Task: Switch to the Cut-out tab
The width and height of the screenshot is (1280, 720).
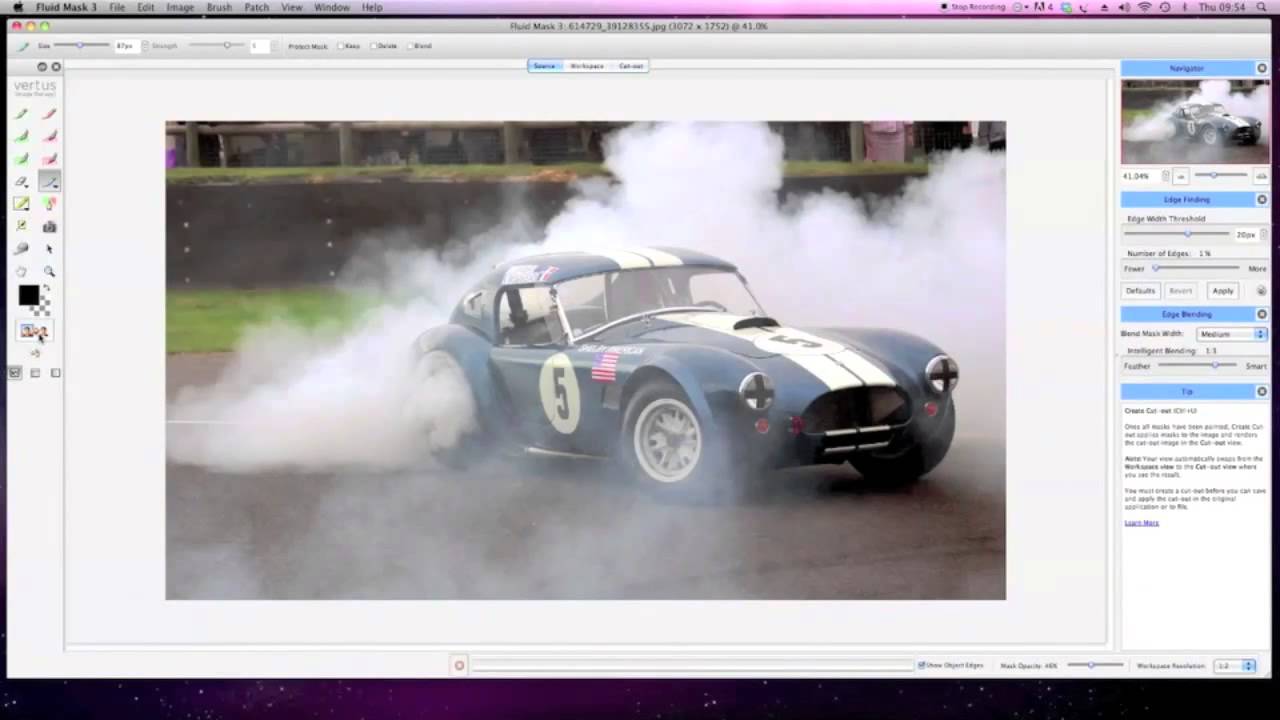Action: [x=631, y=66]
